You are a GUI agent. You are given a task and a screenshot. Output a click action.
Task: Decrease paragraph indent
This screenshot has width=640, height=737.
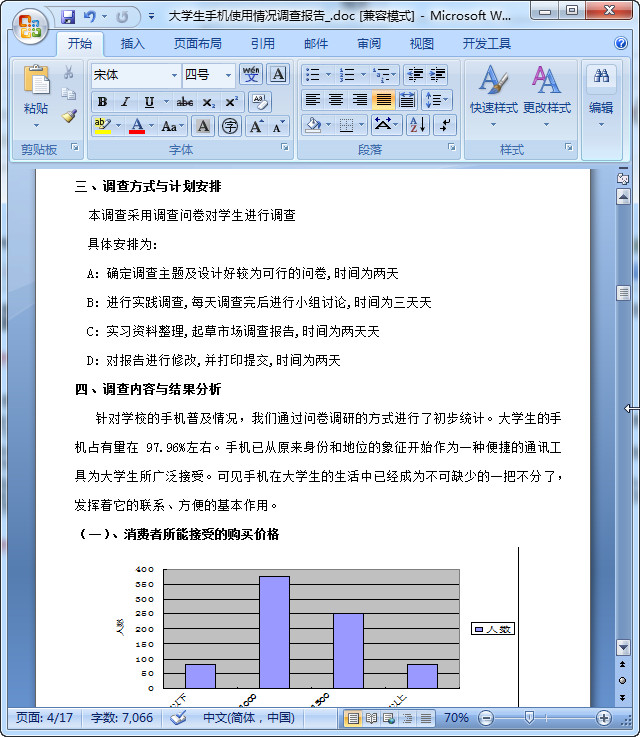click(415, 74)
